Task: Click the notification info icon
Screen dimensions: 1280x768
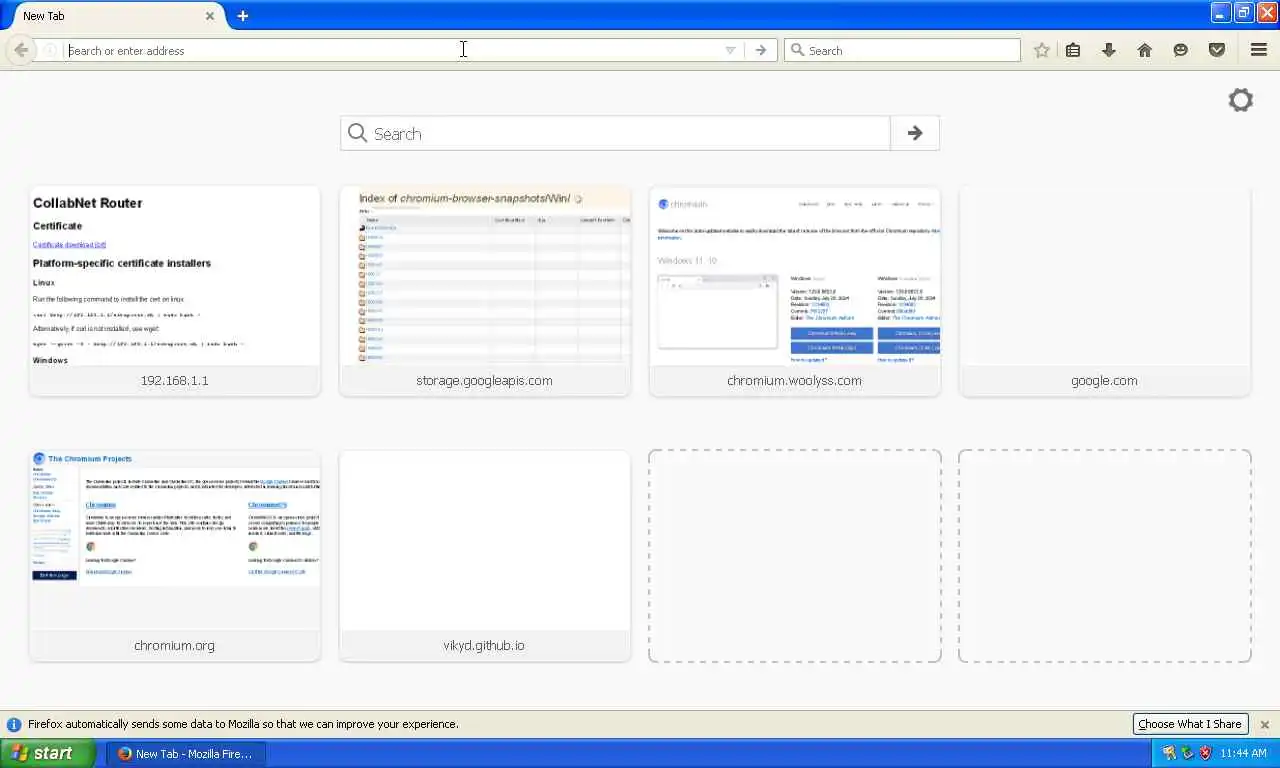Action: coord(14,724)
